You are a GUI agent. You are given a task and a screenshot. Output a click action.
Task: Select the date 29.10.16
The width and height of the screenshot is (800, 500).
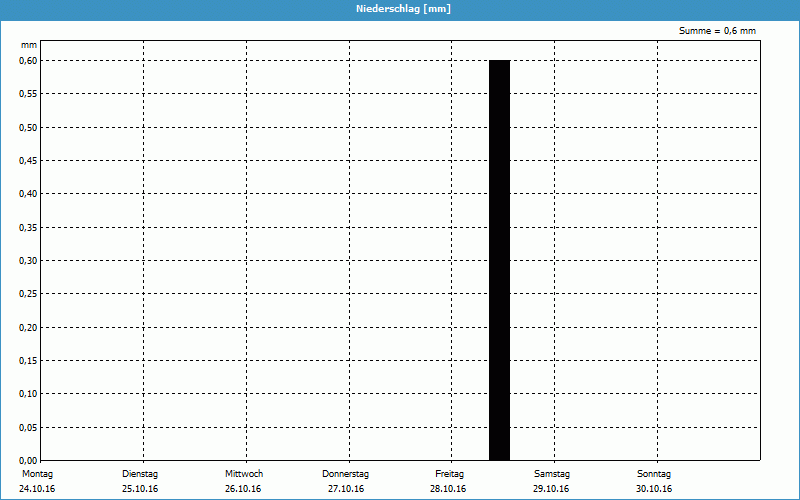tap(551, 489)
